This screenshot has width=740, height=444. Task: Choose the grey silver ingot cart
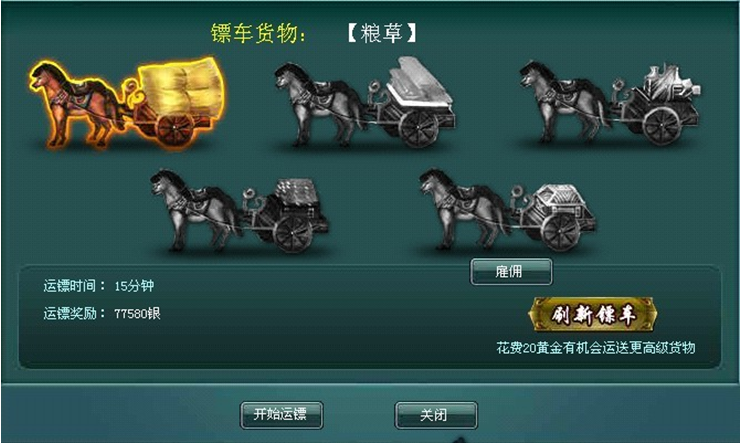(365, 102)
